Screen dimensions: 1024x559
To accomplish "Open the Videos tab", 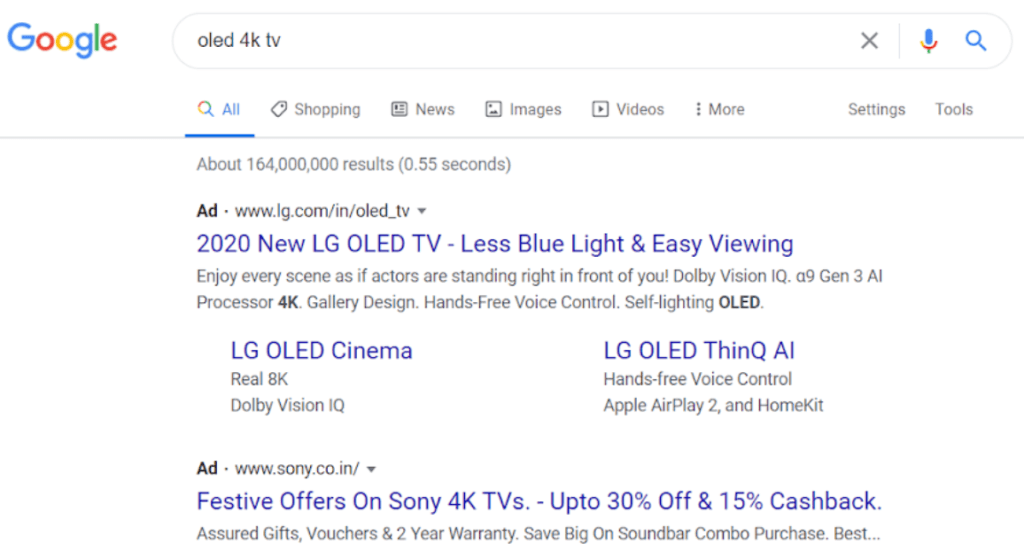I will tap(628, 109).
